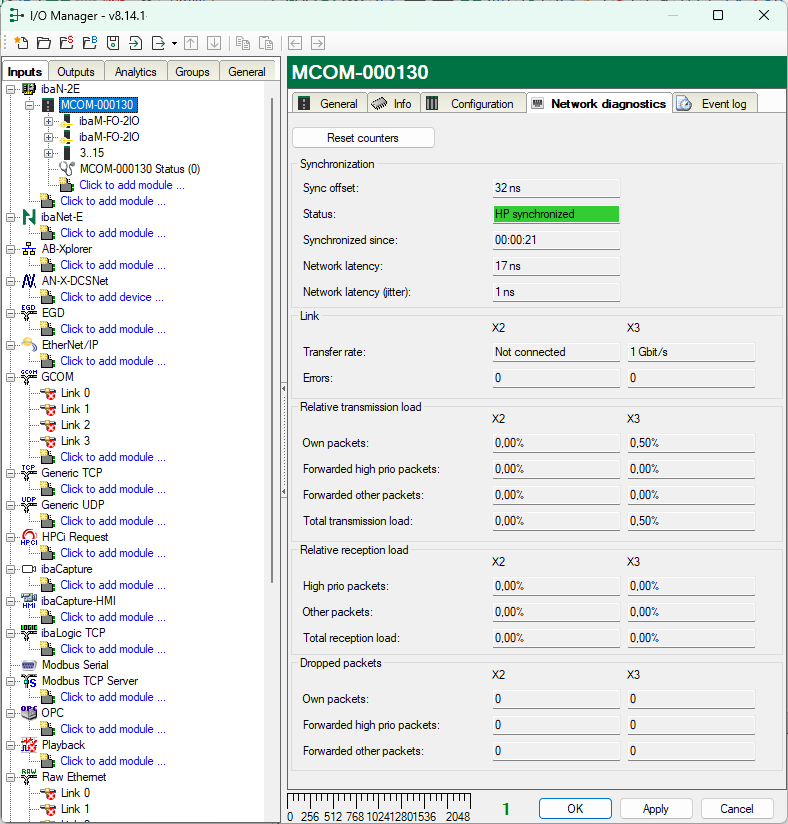Collapse the ibaN-2E tree node
Image resolution: width=788 pixels, height=824 pixels.
(x=11, y=89)
